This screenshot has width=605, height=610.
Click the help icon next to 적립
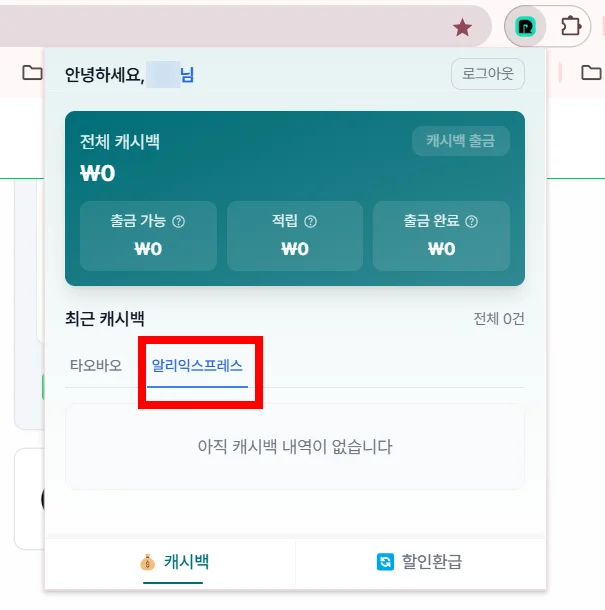[310, 222]
